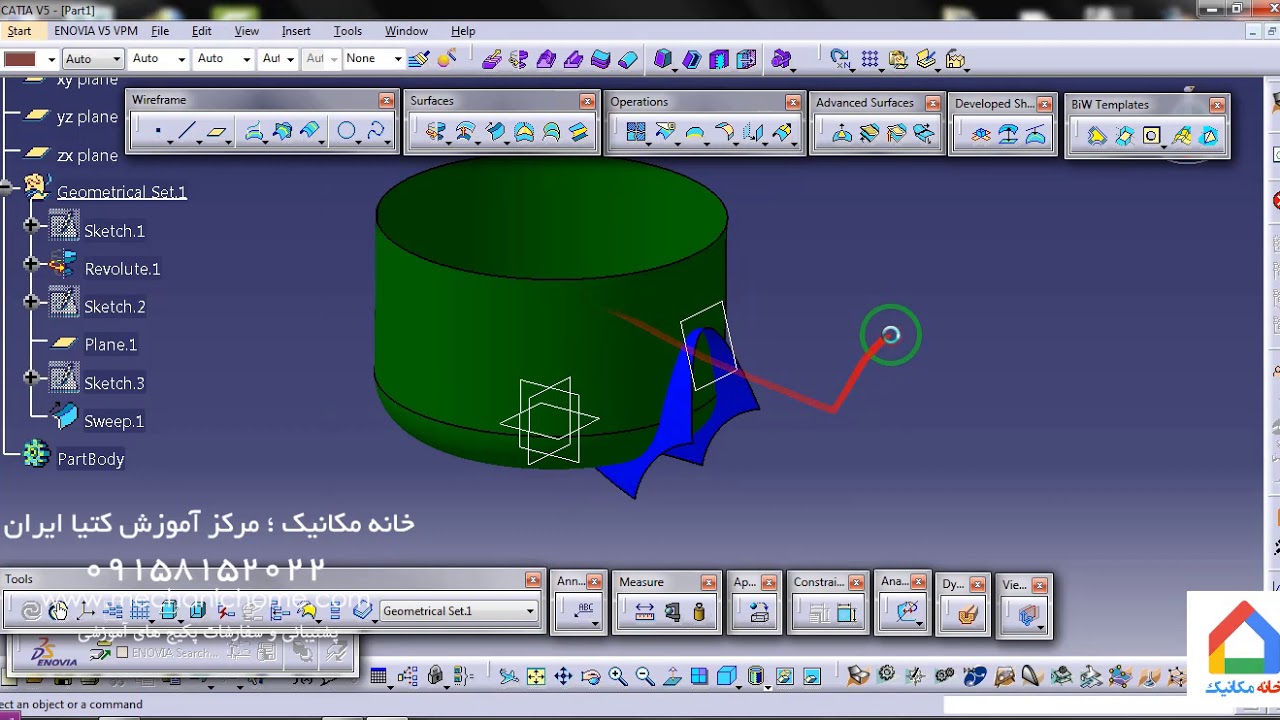
Task: Click the Boundary icon in Operations toolbar
Action: click(694, 132)
